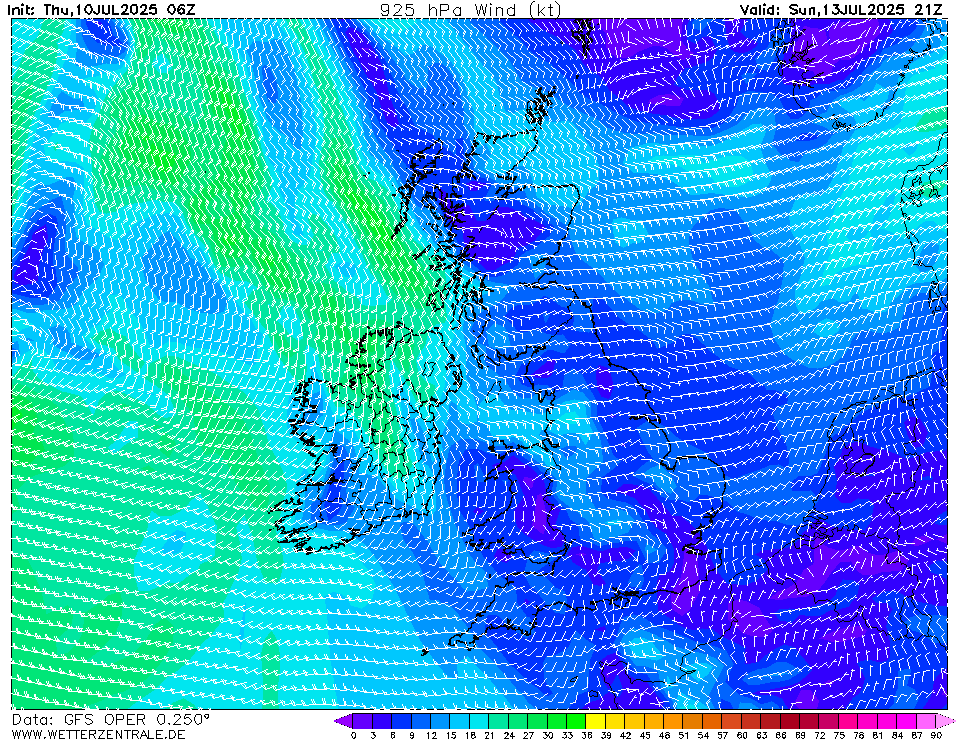Click the 'Data: GFS OPER 0.250°' text
Viewport: 959px width, 741px height.
(x=111, y=720)
